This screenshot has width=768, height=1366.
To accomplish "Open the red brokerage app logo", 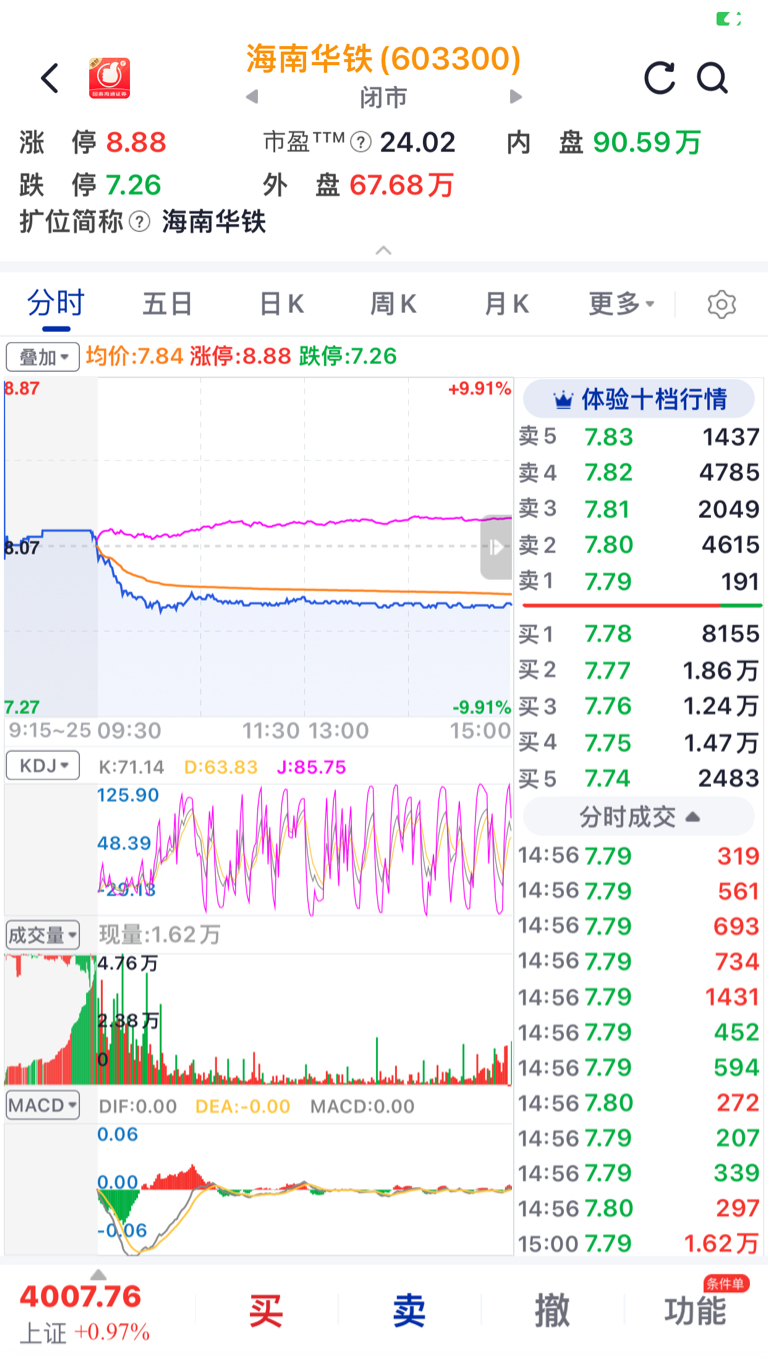I will pos(110,78).
